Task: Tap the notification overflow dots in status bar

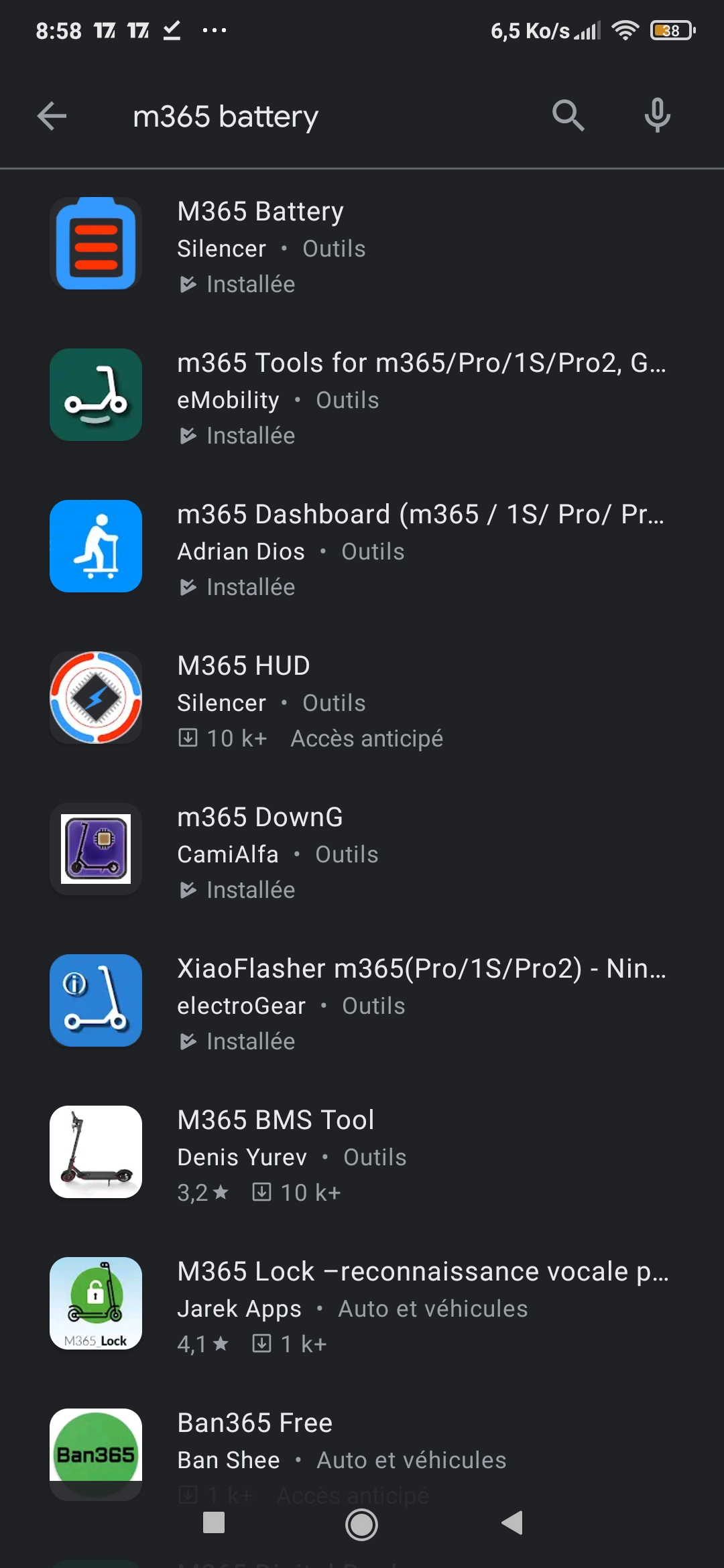Action: (215, 30)
